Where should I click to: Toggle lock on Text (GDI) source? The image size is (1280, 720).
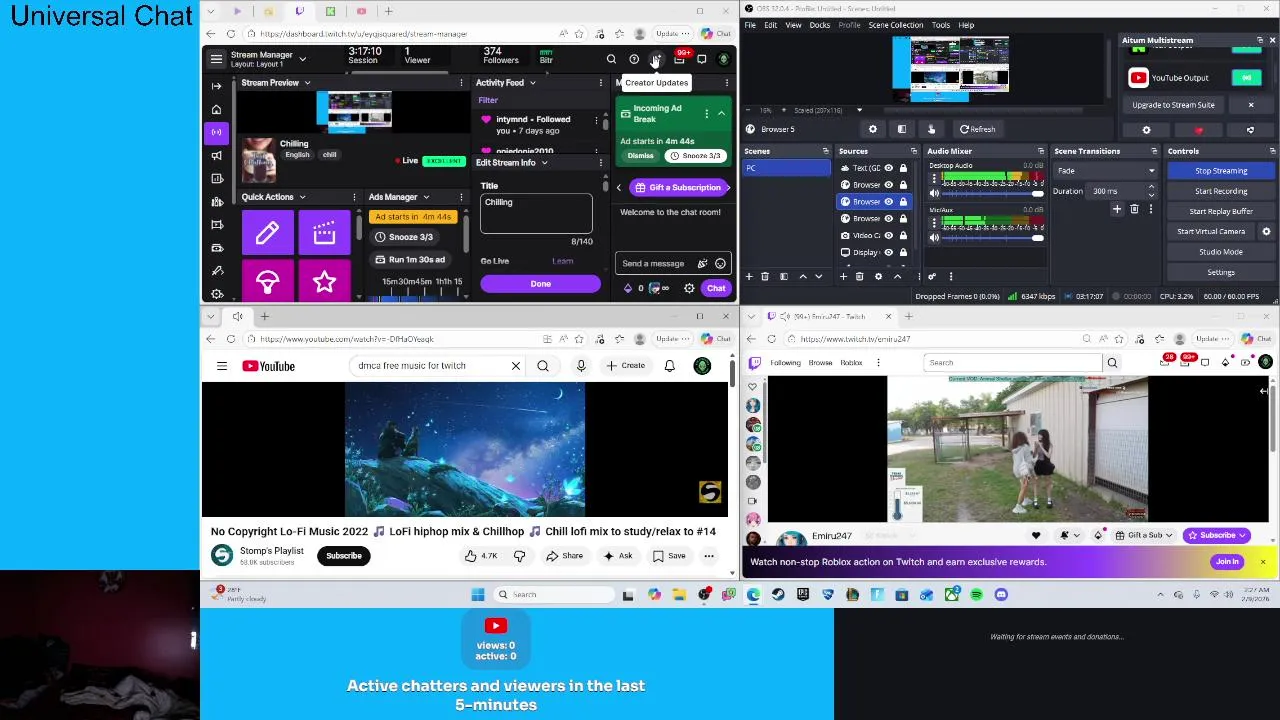(903, 168)
